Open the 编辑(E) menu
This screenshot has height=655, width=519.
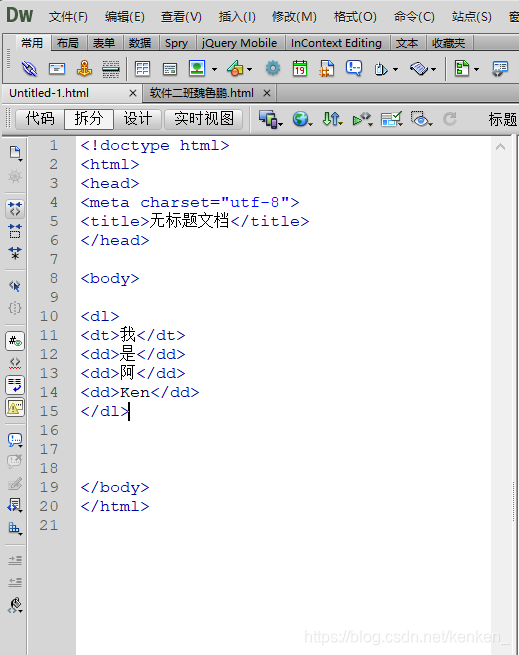tap(125, 17)
